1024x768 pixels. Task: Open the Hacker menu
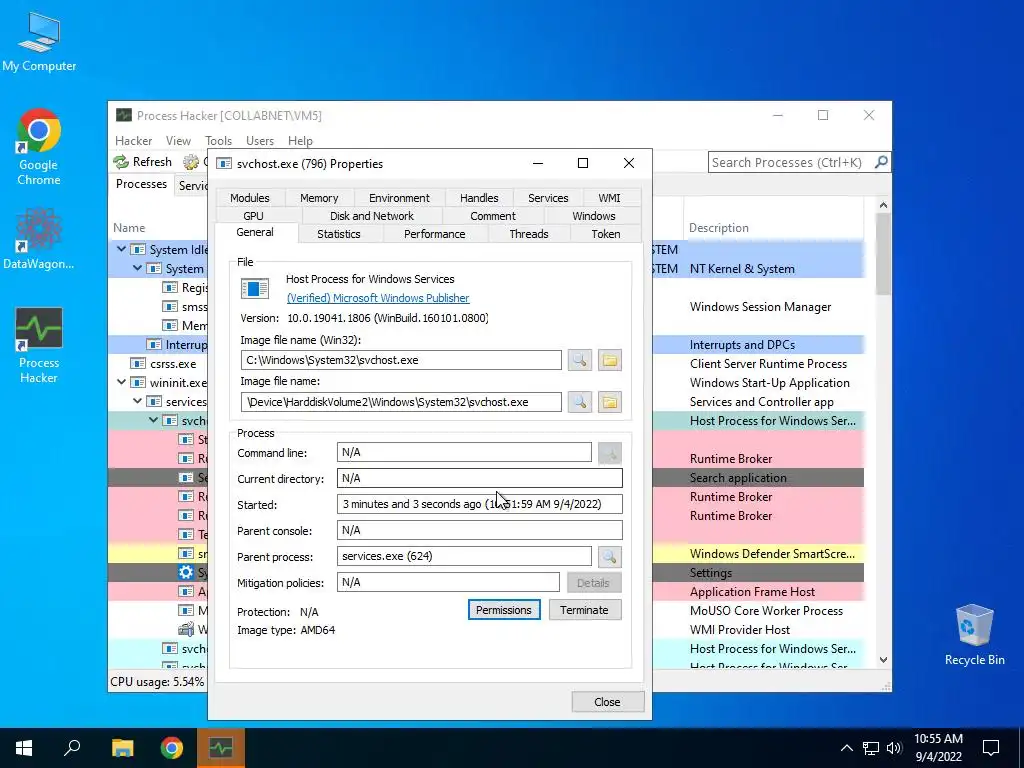[x=133, y=140]
